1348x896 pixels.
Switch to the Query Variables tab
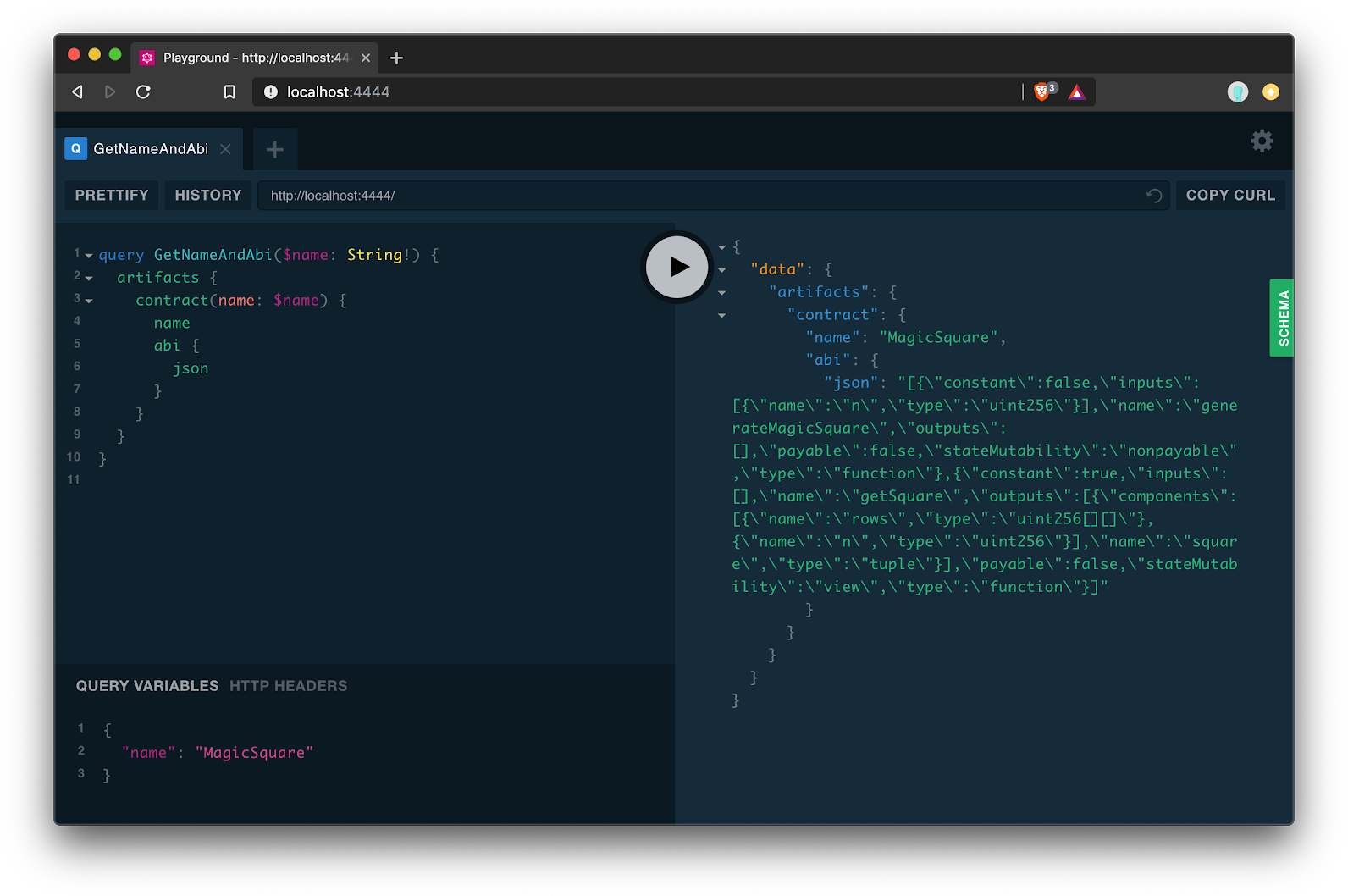147,686
